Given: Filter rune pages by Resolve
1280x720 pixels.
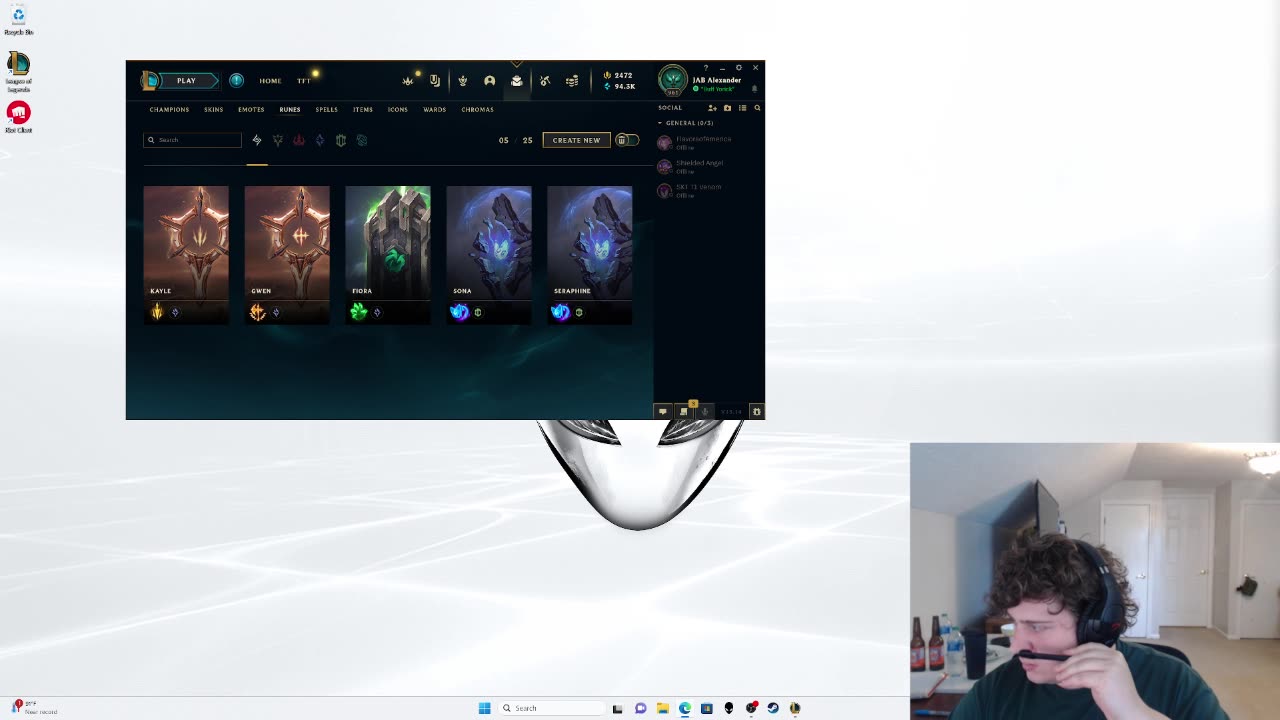Looking at the screenshot, I should point(341,140).
